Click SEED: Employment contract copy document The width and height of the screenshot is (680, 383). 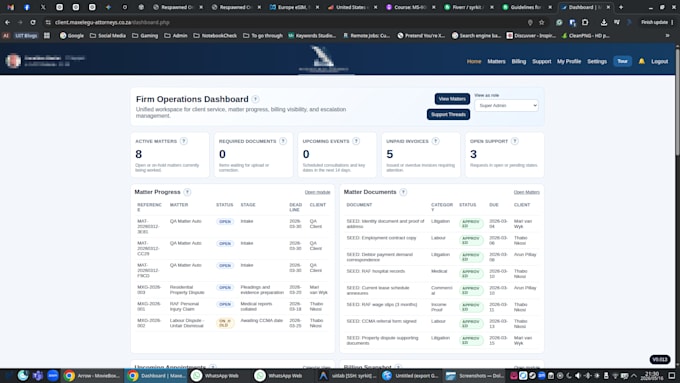click(x=381, y=238)
